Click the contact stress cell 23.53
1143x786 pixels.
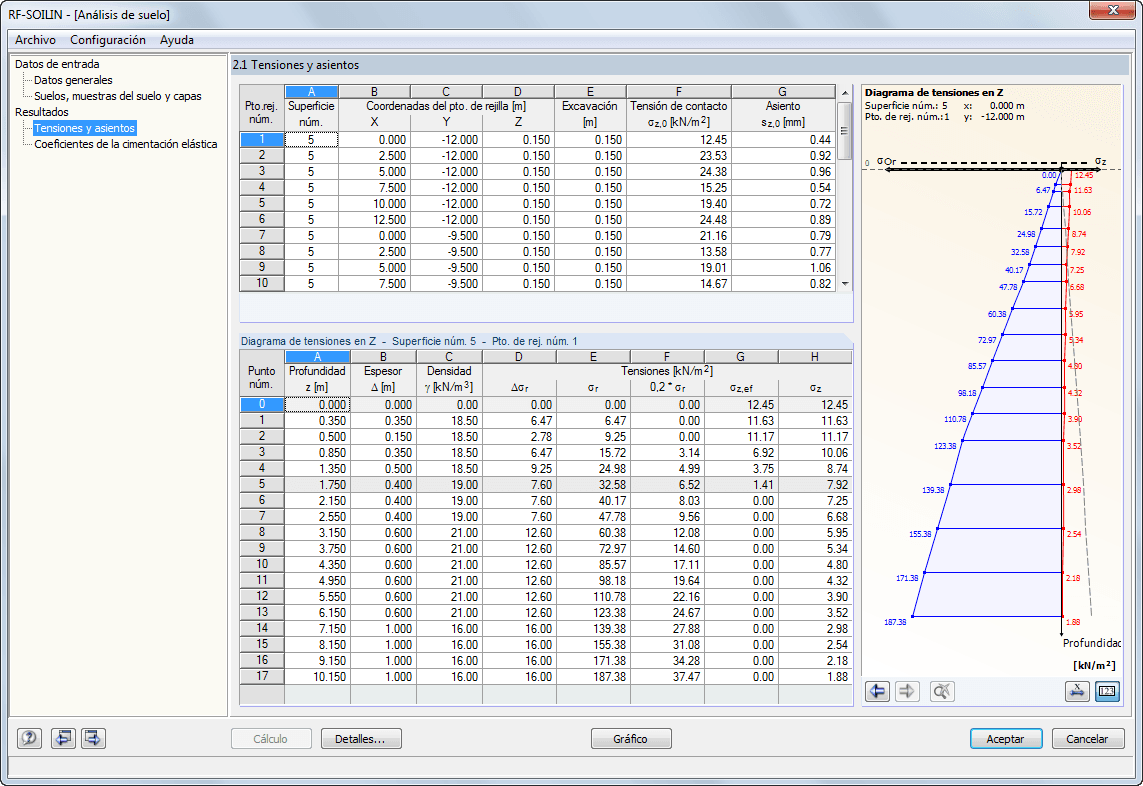[679, 155]
